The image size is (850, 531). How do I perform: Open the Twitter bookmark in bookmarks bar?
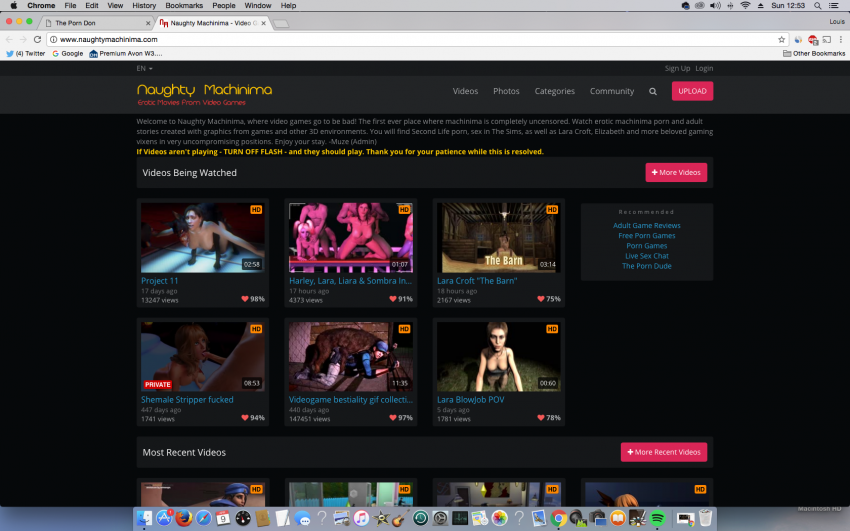click(25, 53)
